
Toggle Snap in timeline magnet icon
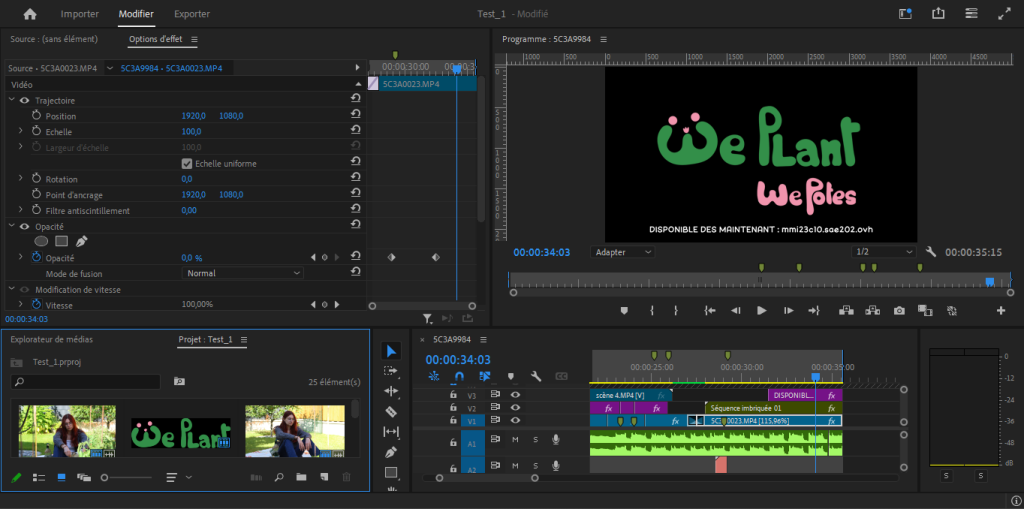458,376
